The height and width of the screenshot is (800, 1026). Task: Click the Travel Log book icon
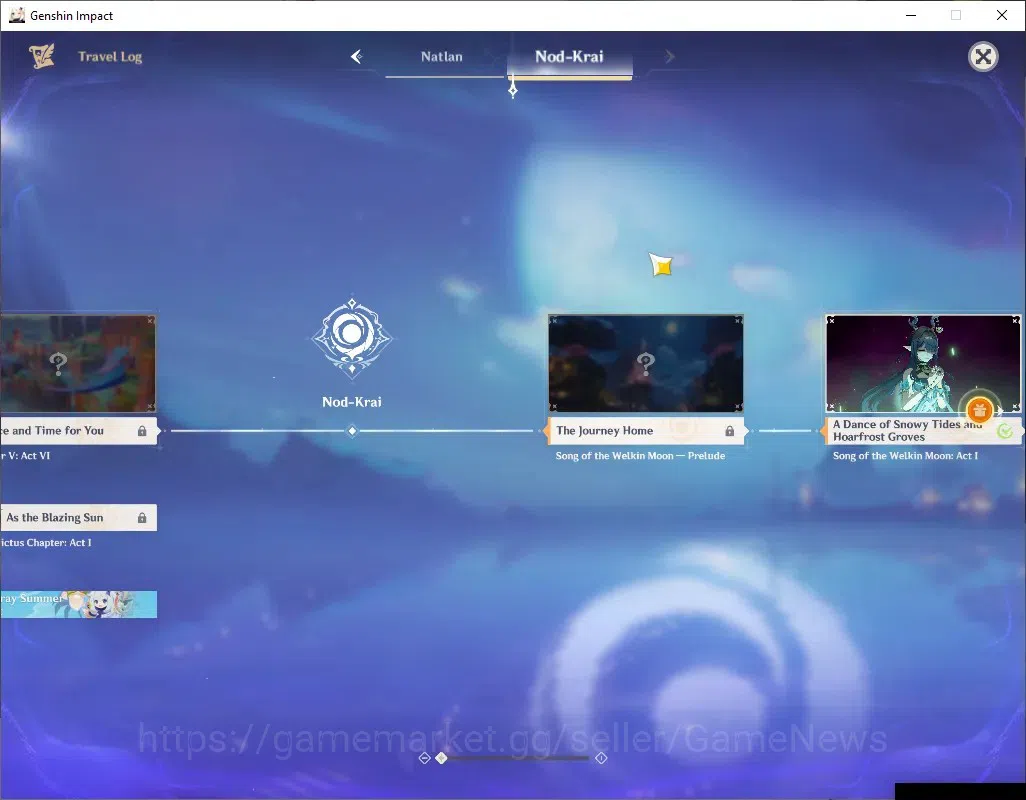point(42,56)
